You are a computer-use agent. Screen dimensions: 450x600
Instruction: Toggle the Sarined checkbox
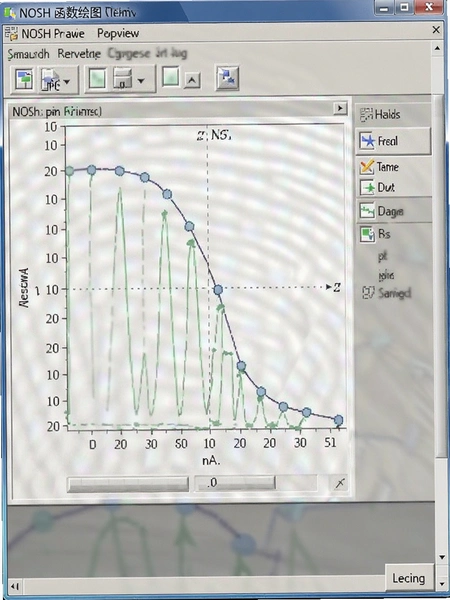tap(367, 293)
